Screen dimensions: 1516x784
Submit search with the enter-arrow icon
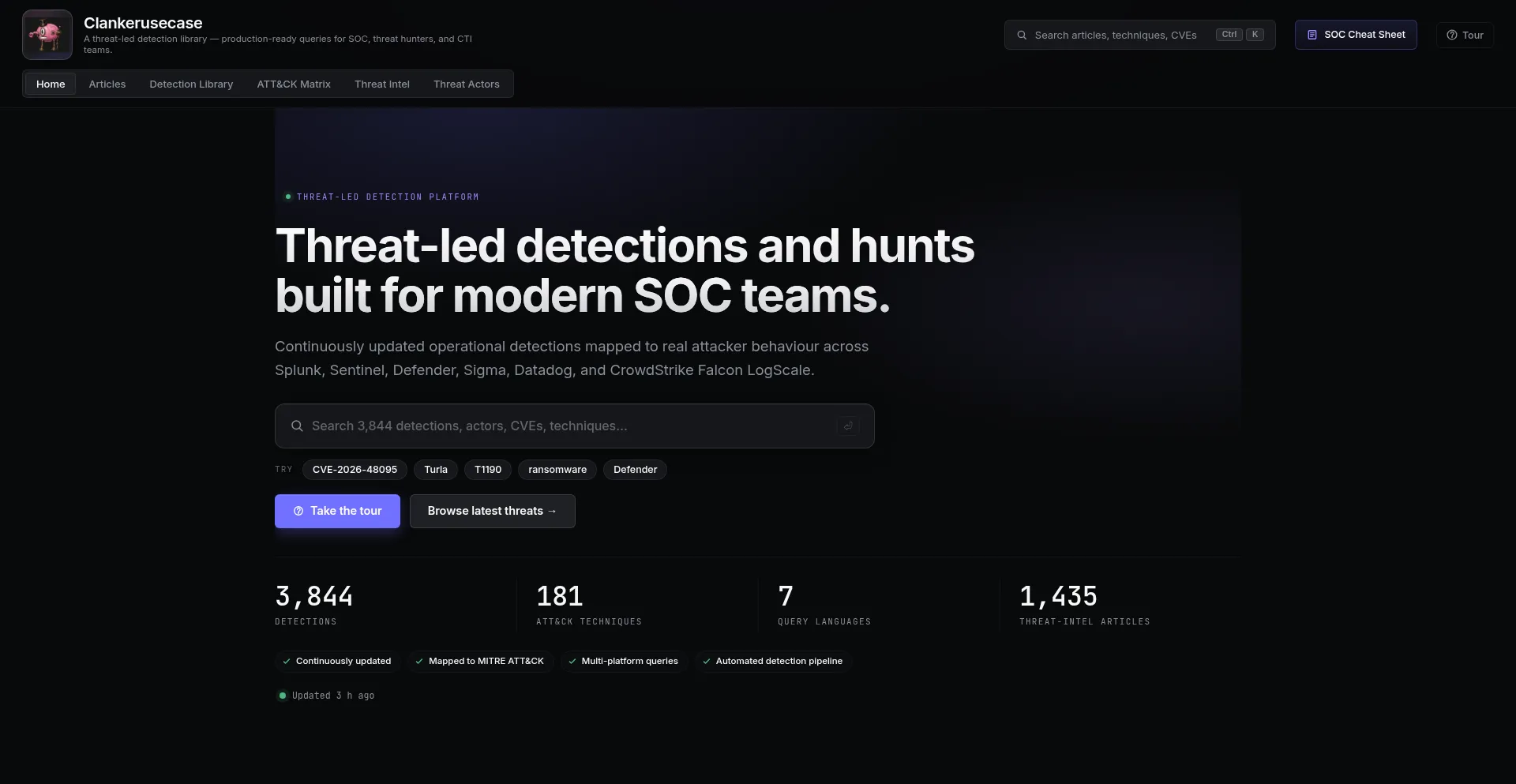(x=848, y=426)
